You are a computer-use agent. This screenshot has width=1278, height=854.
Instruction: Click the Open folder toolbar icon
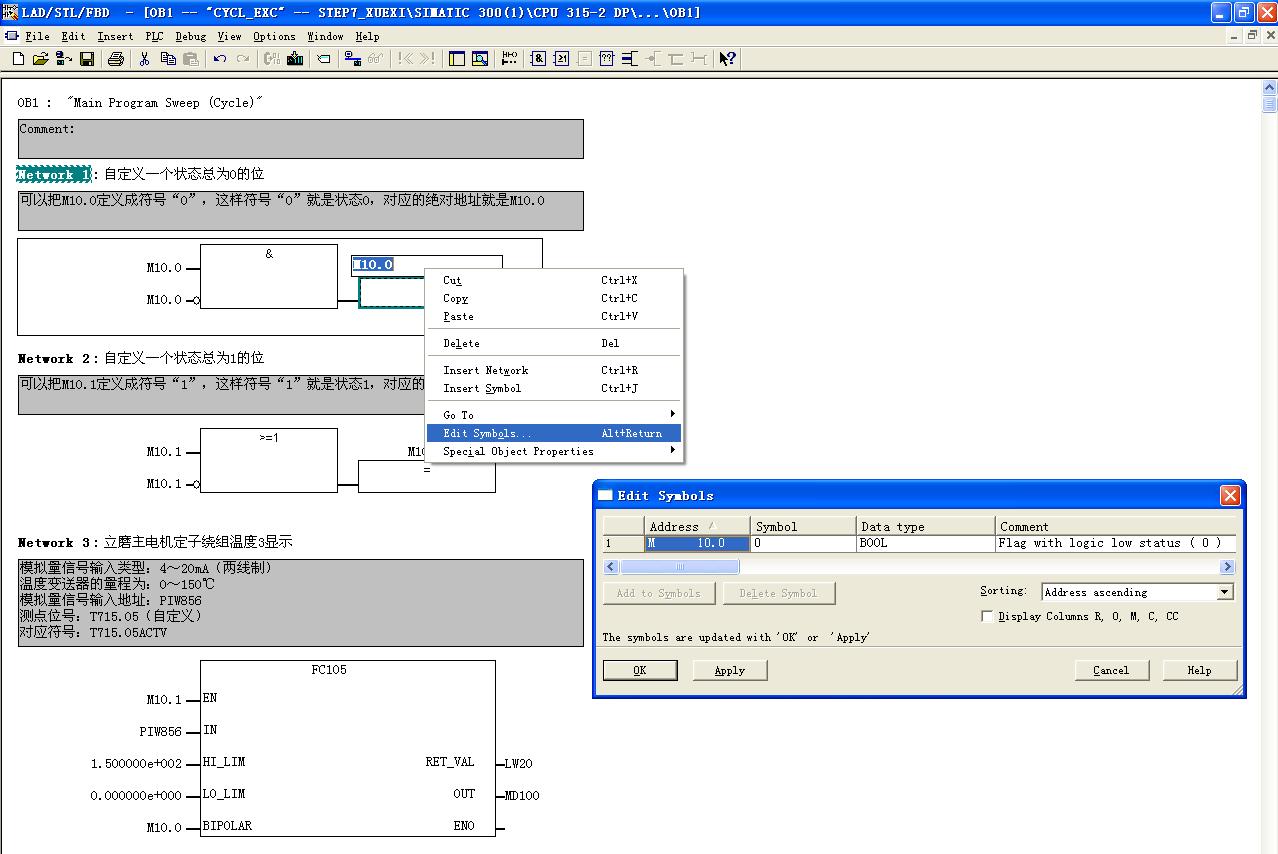[x=40, y=59]
